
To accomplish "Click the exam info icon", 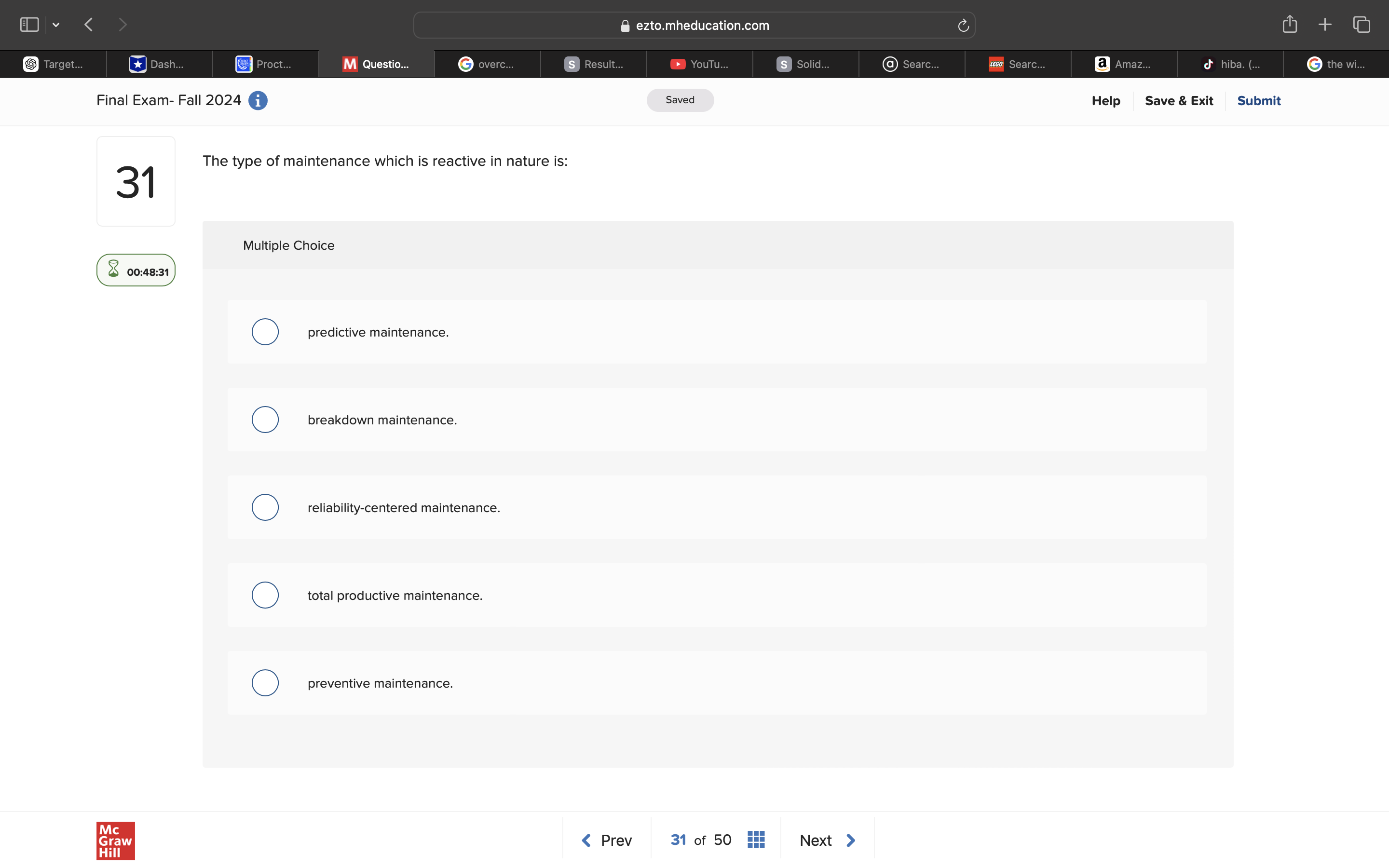I will pos(258,100).
